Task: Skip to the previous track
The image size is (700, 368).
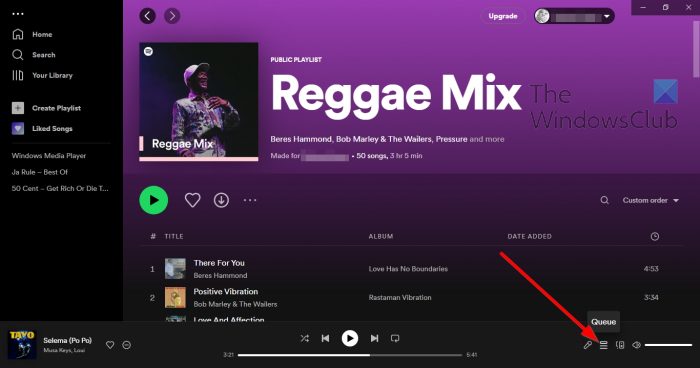Action: (325, 339)
